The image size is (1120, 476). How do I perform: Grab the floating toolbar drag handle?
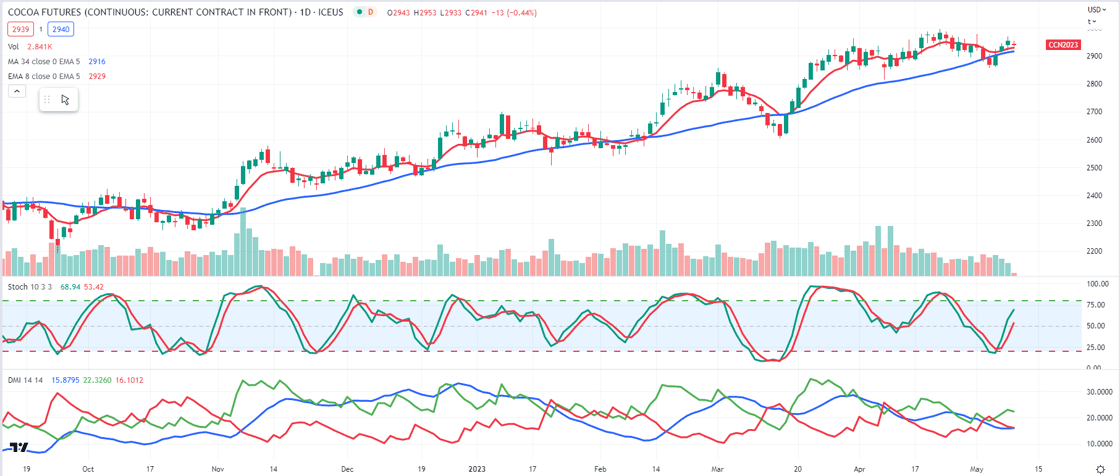[47, 99]
